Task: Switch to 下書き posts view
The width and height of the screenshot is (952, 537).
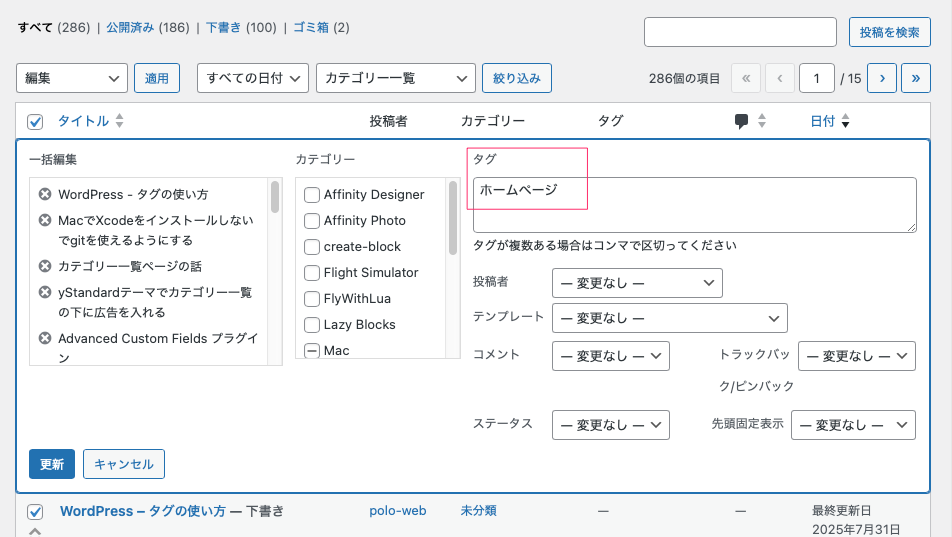Action: (223, 27)
